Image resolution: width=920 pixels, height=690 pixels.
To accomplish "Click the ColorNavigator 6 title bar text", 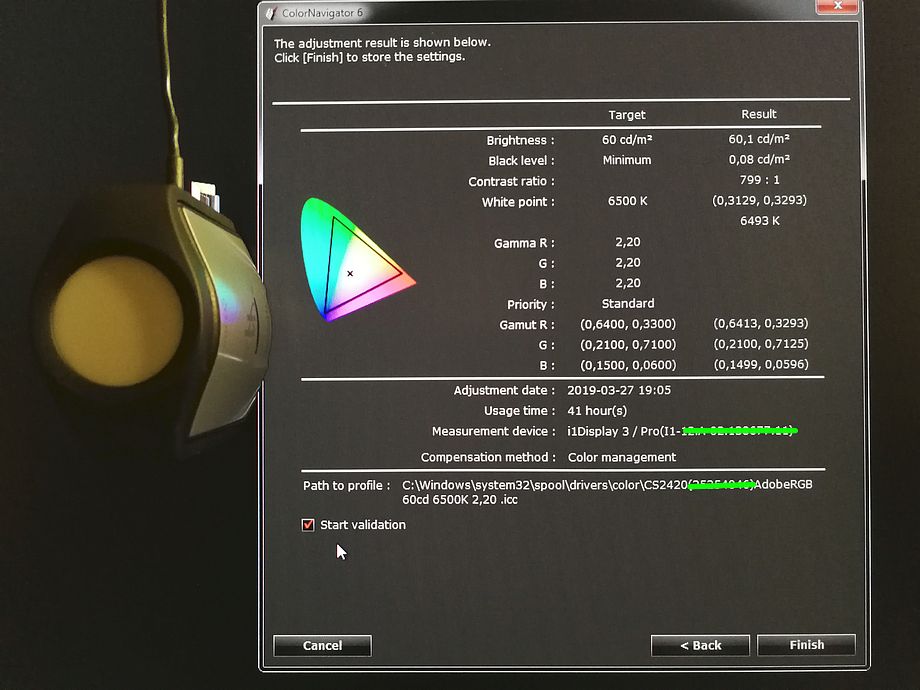I will point(321,11).
